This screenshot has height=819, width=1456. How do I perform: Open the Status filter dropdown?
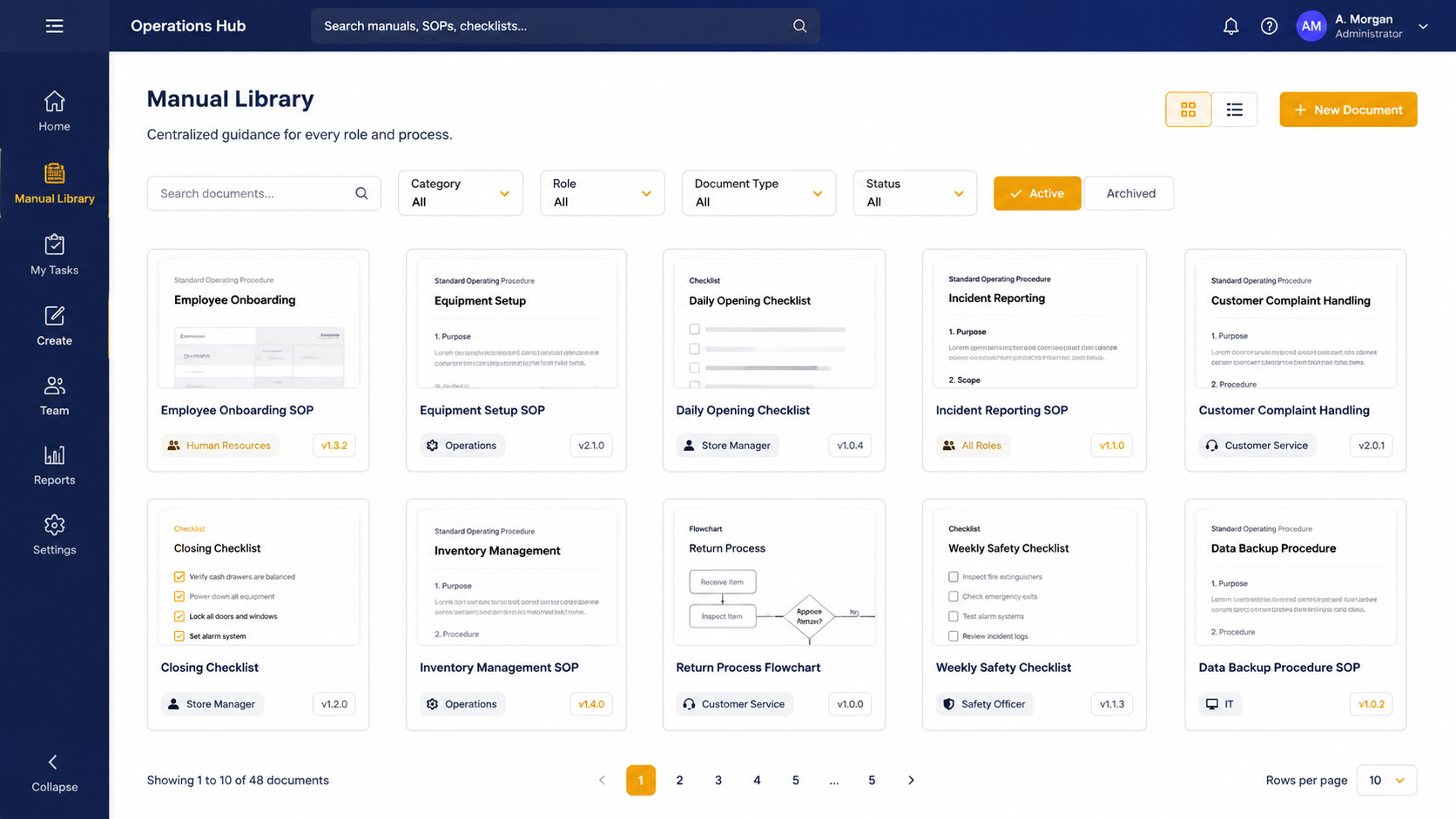click(x=914, y=193)
